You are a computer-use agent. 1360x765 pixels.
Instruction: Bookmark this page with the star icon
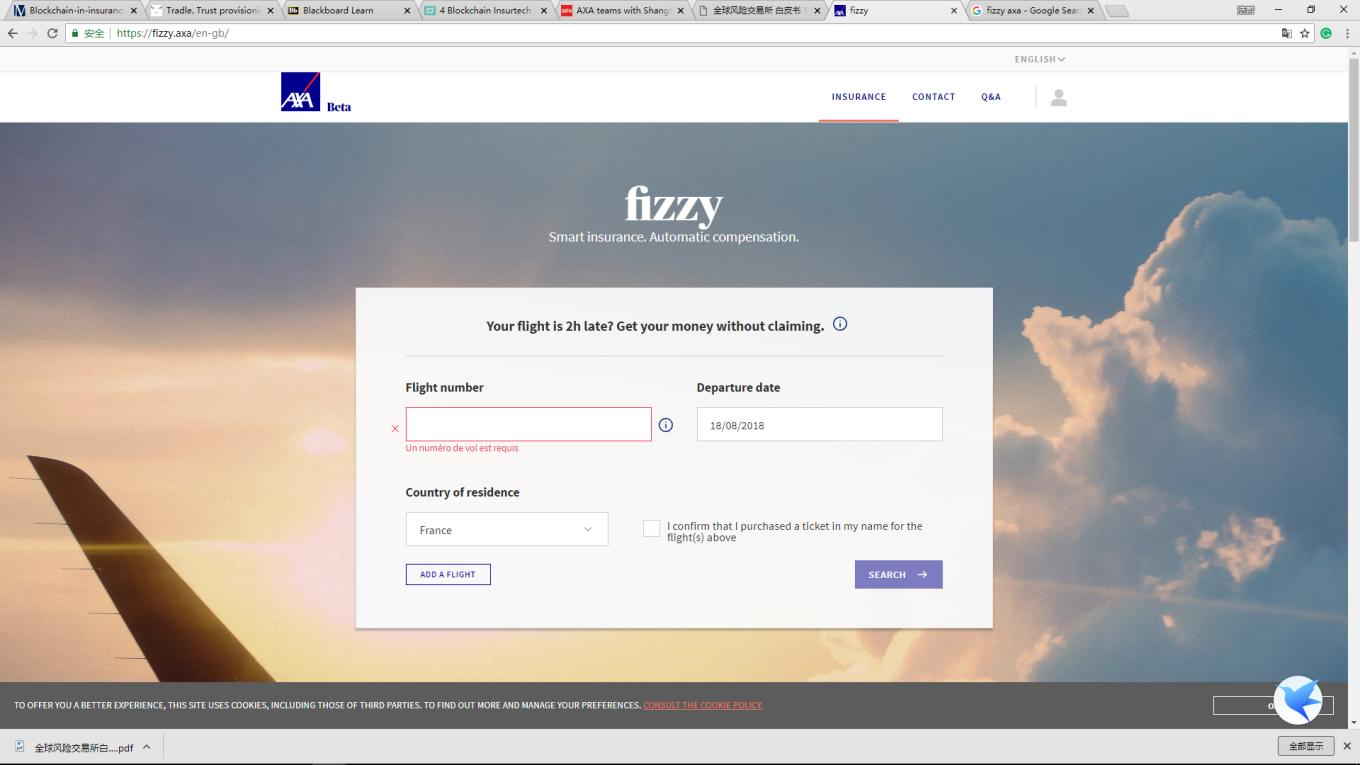coord(1305,33)
